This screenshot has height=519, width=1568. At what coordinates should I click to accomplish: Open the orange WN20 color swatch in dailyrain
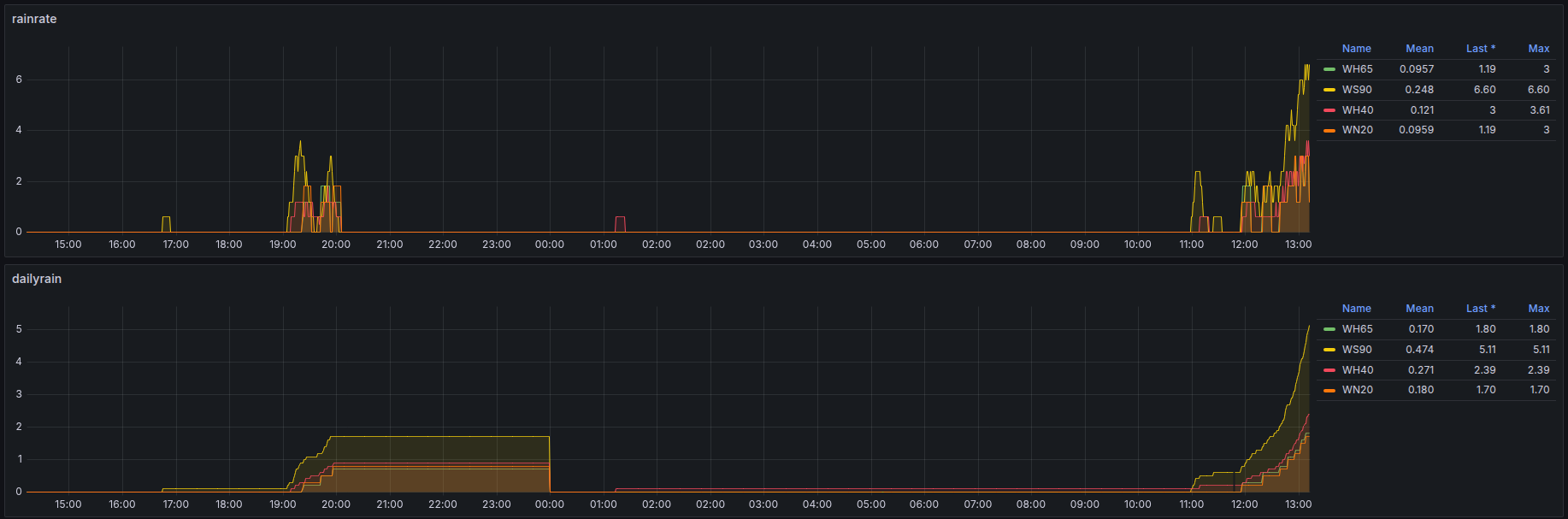coord(1329,391)
